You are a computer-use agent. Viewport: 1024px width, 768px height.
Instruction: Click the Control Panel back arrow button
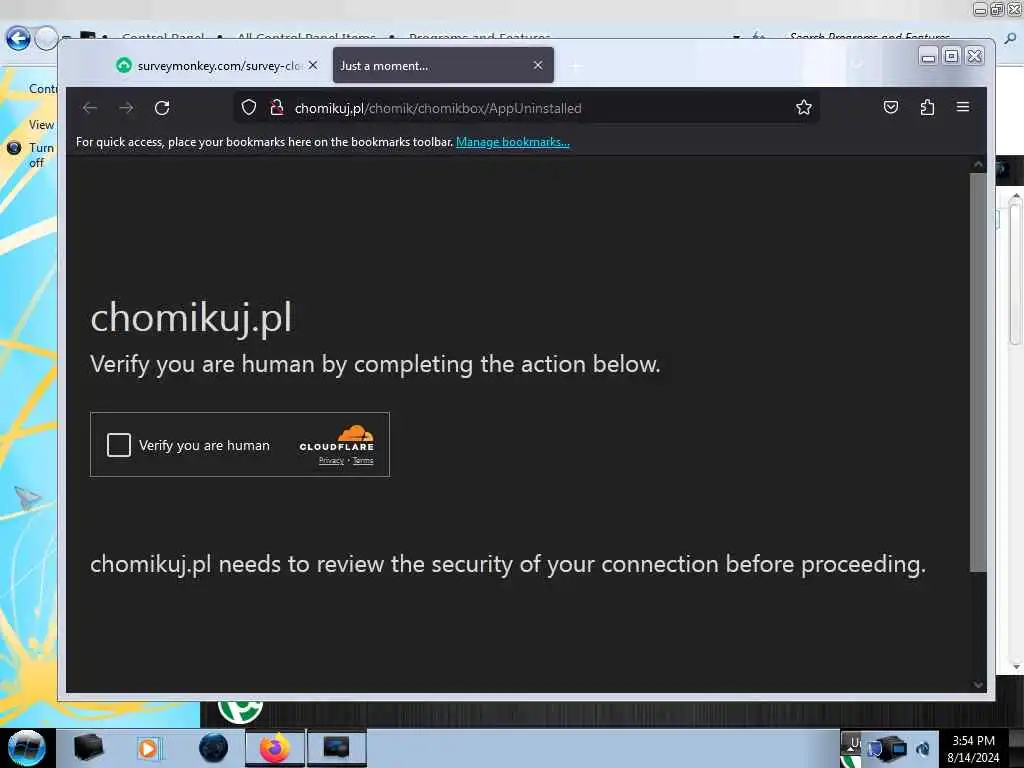coord(18,39)
